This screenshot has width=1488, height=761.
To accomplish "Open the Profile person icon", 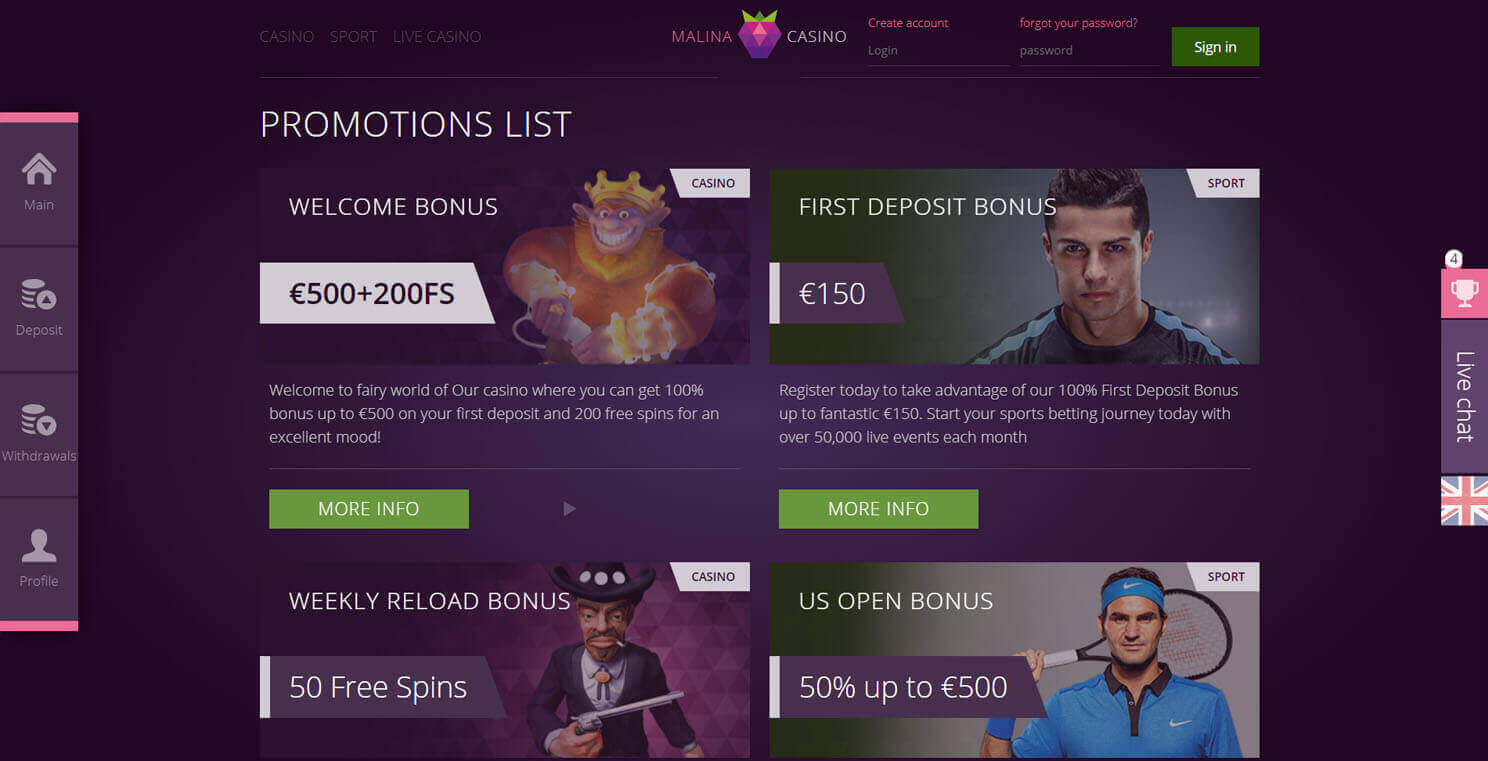I will (39, 546).
